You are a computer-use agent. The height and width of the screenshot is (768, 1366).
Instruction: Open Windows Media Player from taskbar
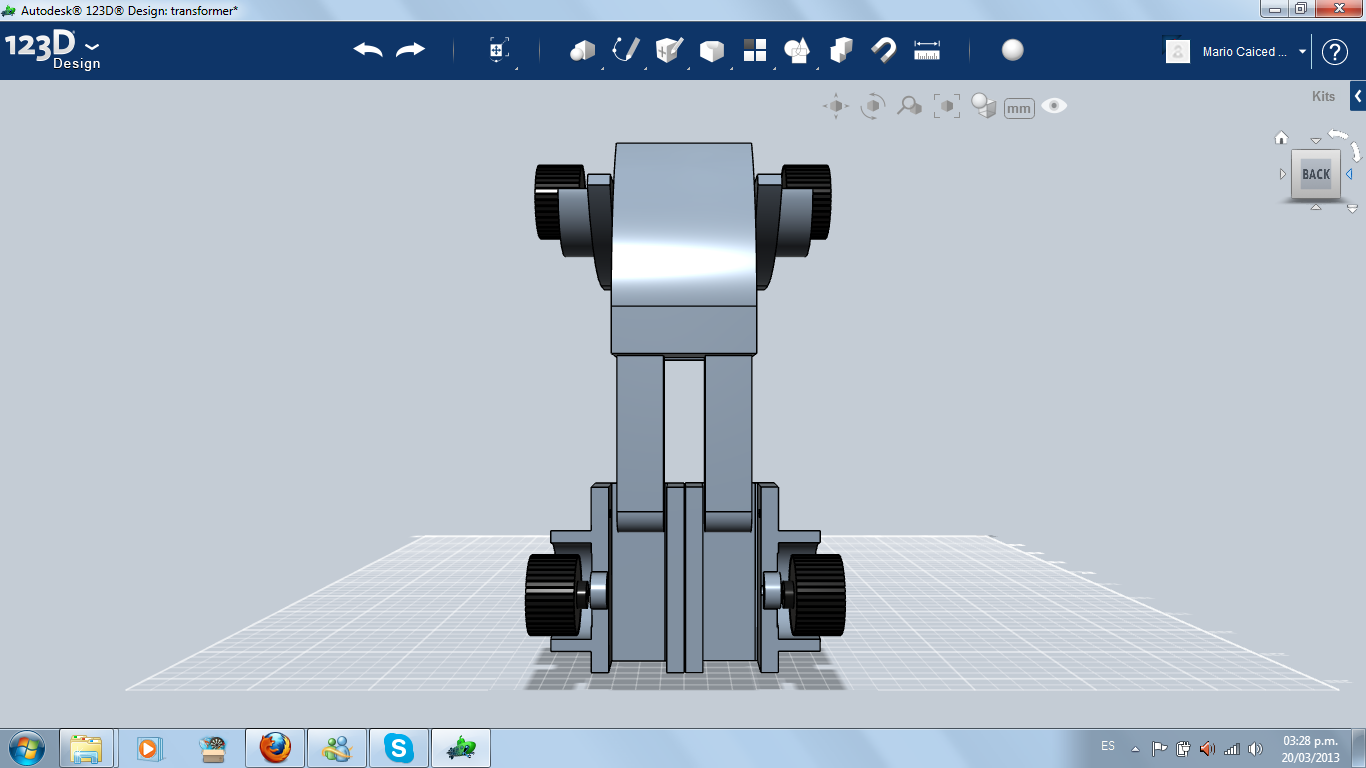148,747
